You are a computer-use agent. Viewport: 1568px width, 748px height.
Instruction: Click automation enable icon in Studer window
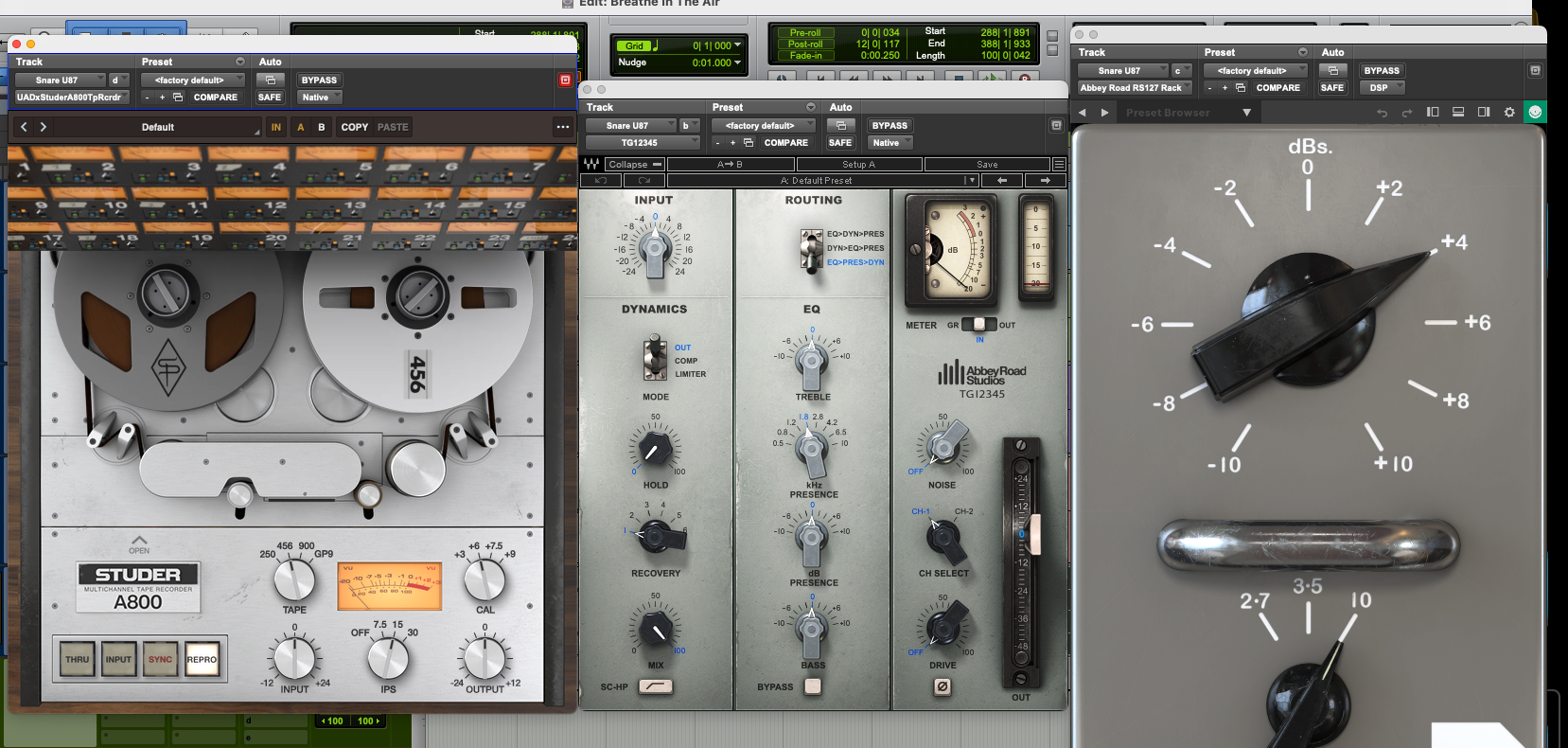270,80
